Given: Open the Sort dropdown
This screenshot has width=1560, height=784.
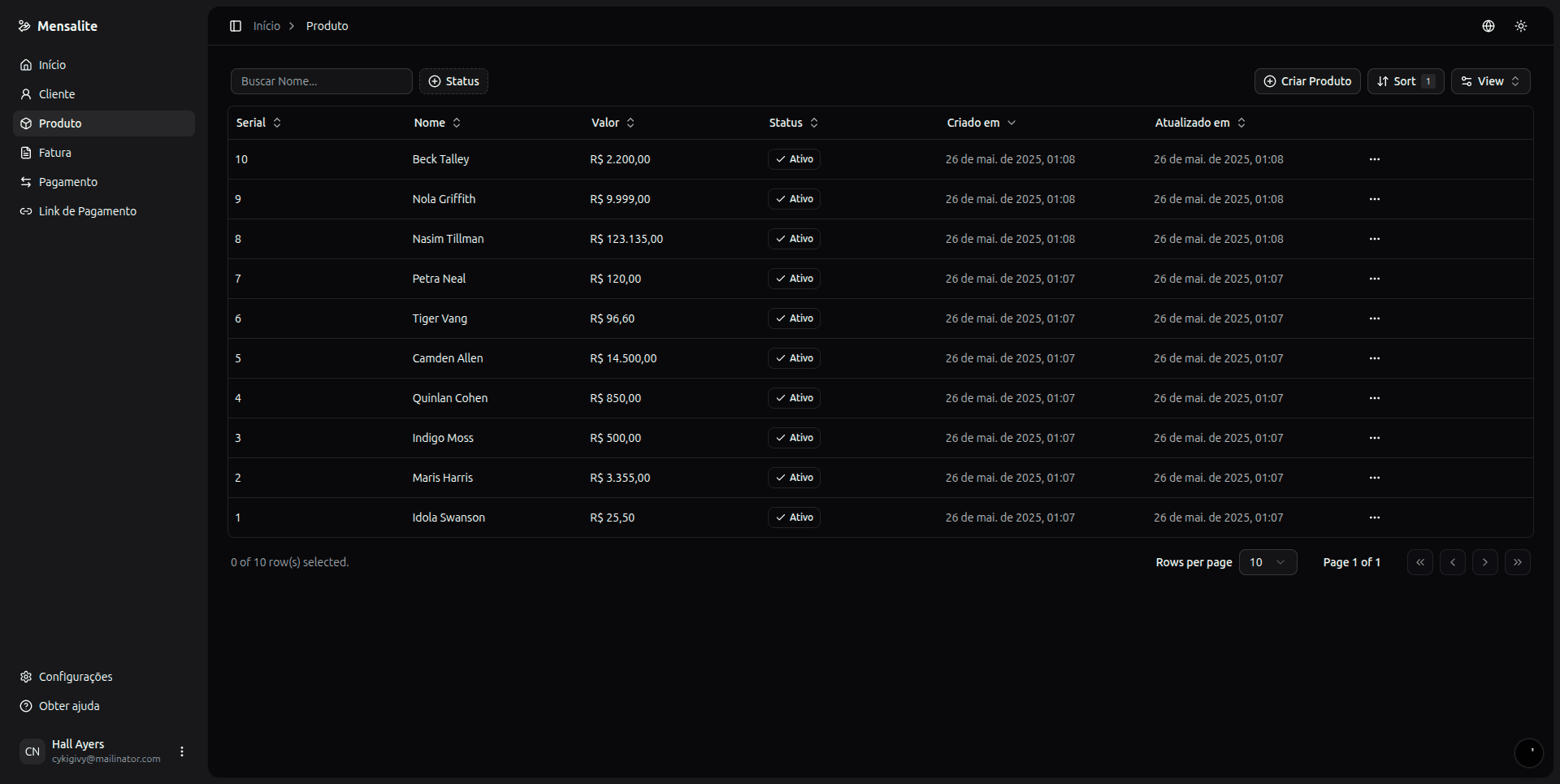Looking at the screenshot, I should pyautogui.click(x=1406, y=81).
